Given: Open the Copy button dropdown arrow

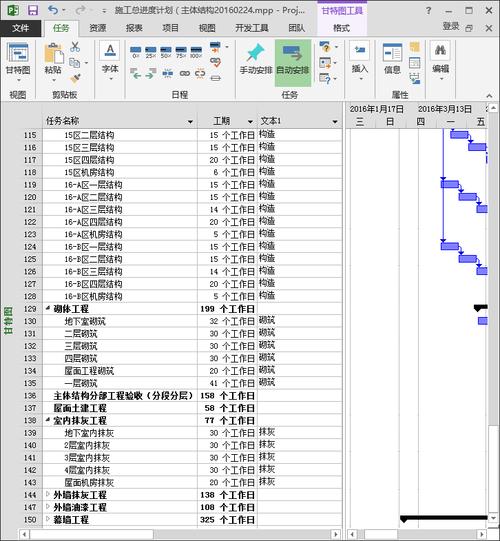Looking at the screenshot, I should [x=86, y=63].
